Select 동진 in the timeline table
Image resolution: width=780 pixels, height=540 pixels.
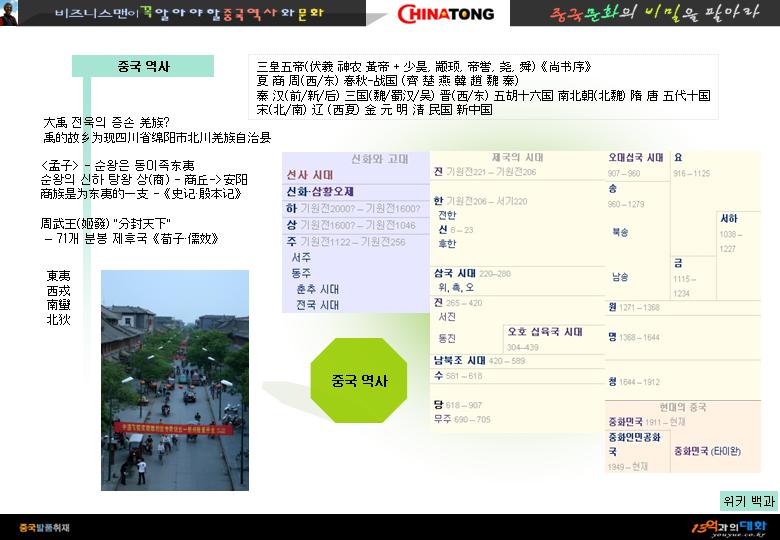coord(447,338)
